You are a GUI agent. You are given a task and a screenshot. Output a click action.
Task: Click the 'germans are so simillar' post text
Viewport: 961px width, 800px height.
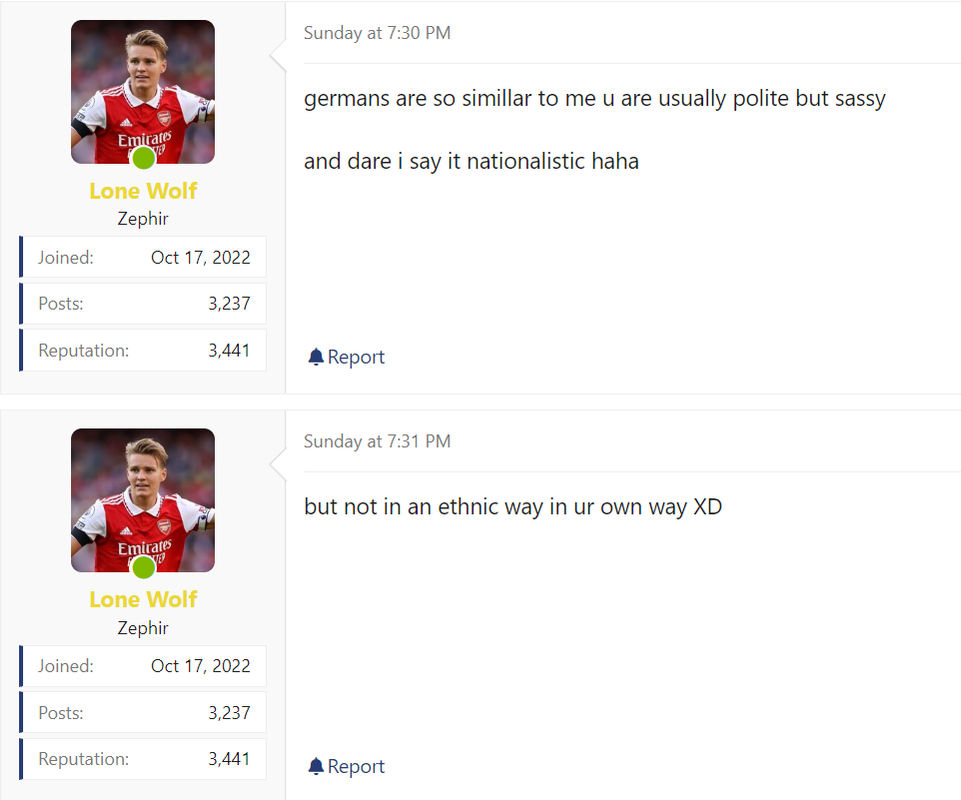click(594, 99)
